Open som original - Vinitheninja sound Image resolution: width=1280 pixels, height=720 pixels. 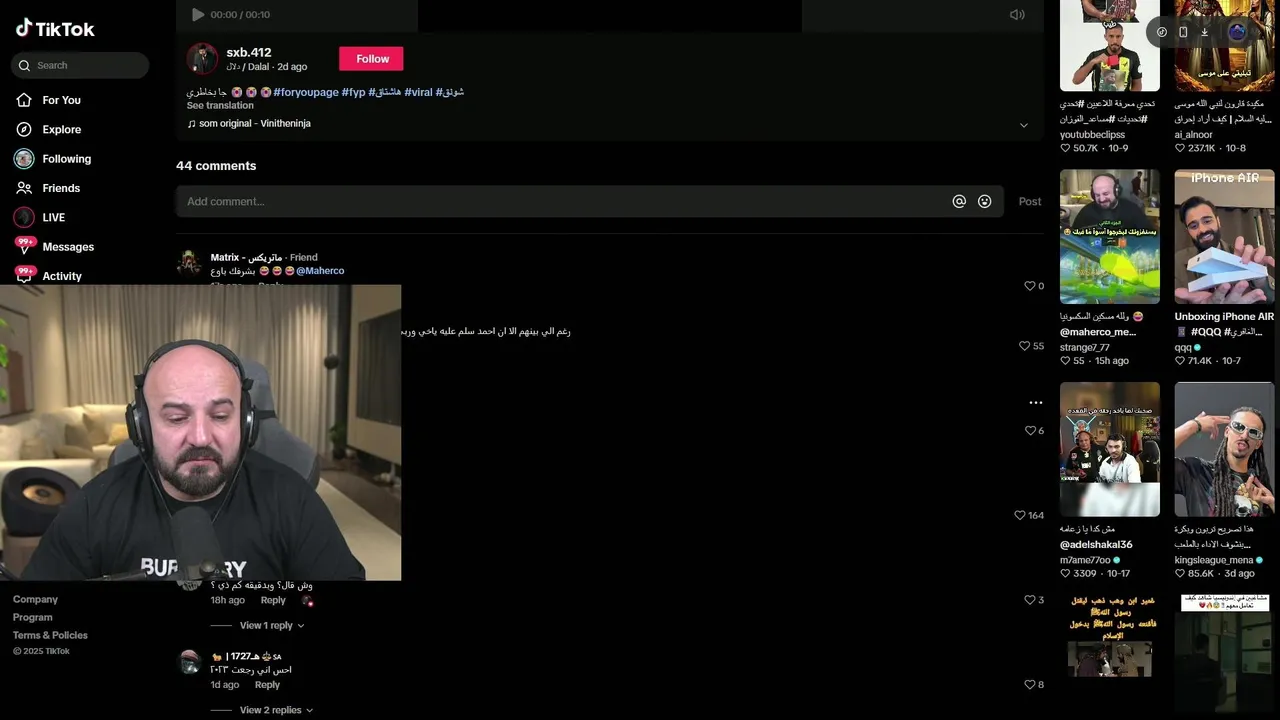[249, 124]
